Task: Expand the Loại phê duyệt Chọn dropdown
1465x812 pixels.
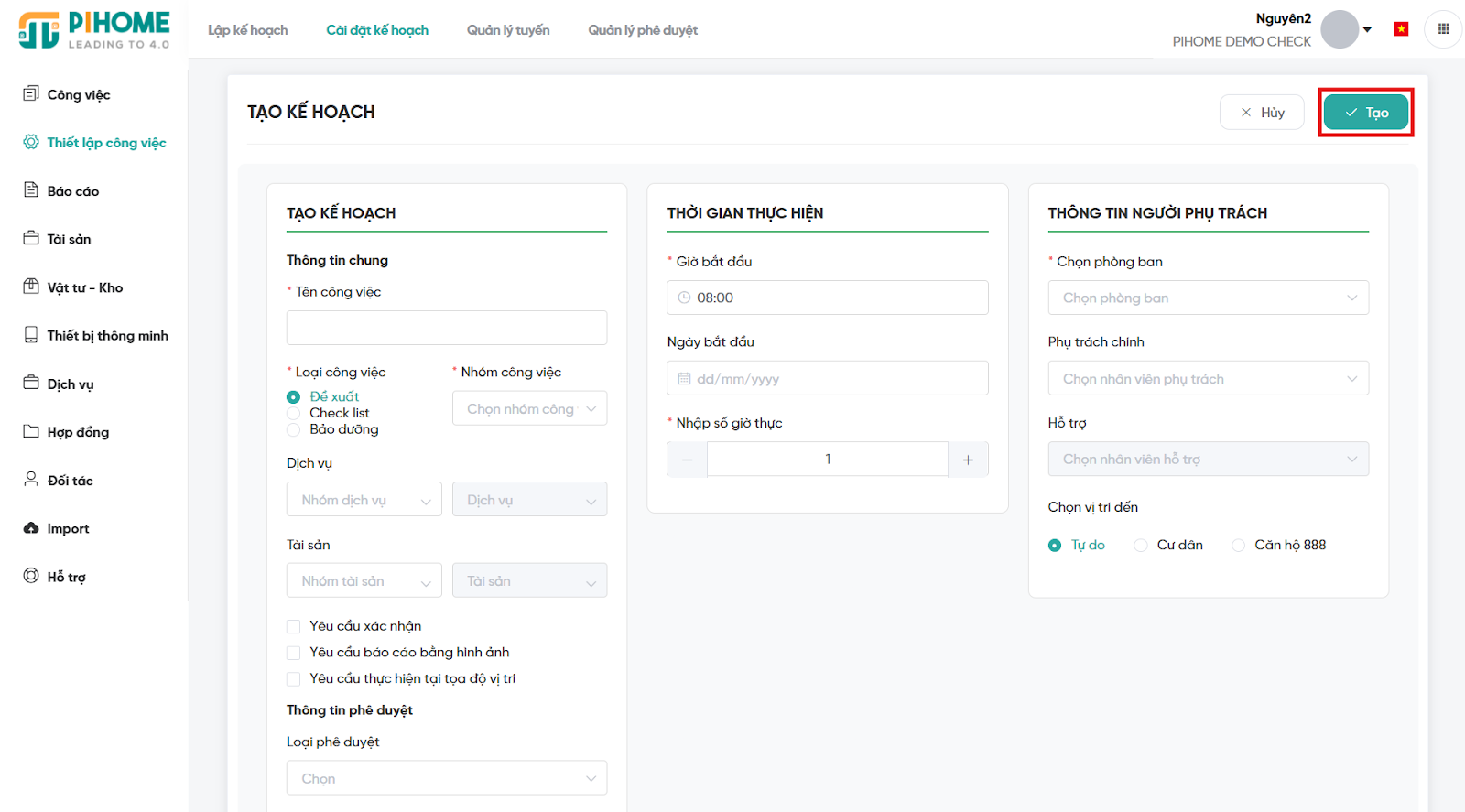Action: [446, 778]
